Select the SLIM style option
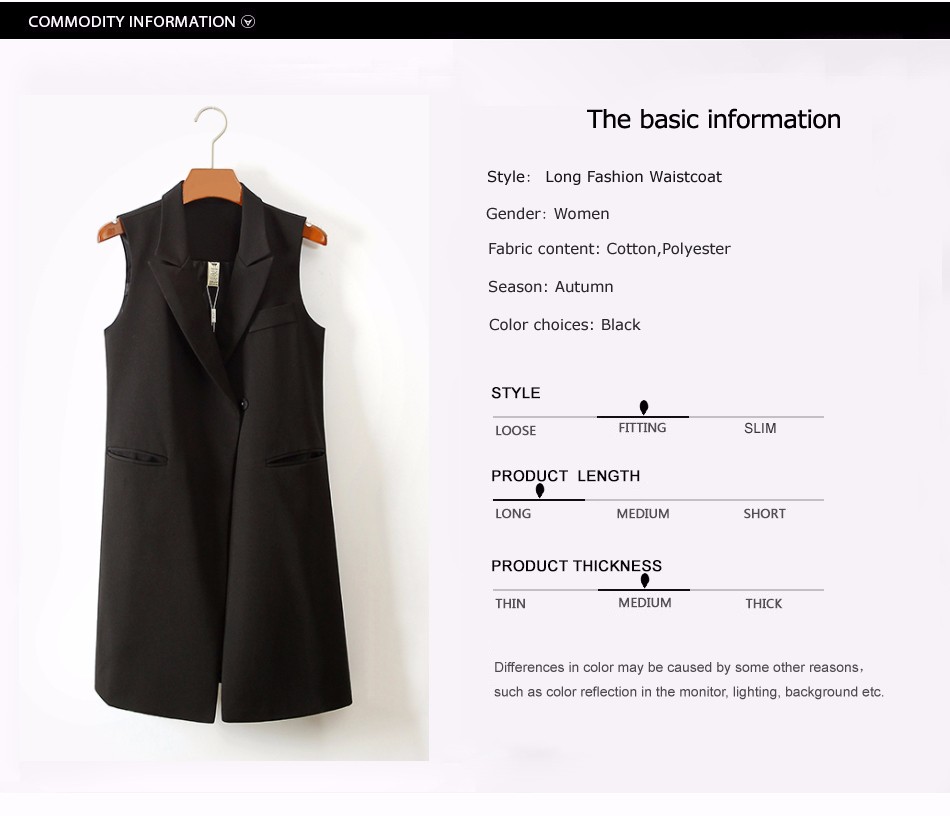The width and height of the screenshot is (950, 816). point(760,428)
